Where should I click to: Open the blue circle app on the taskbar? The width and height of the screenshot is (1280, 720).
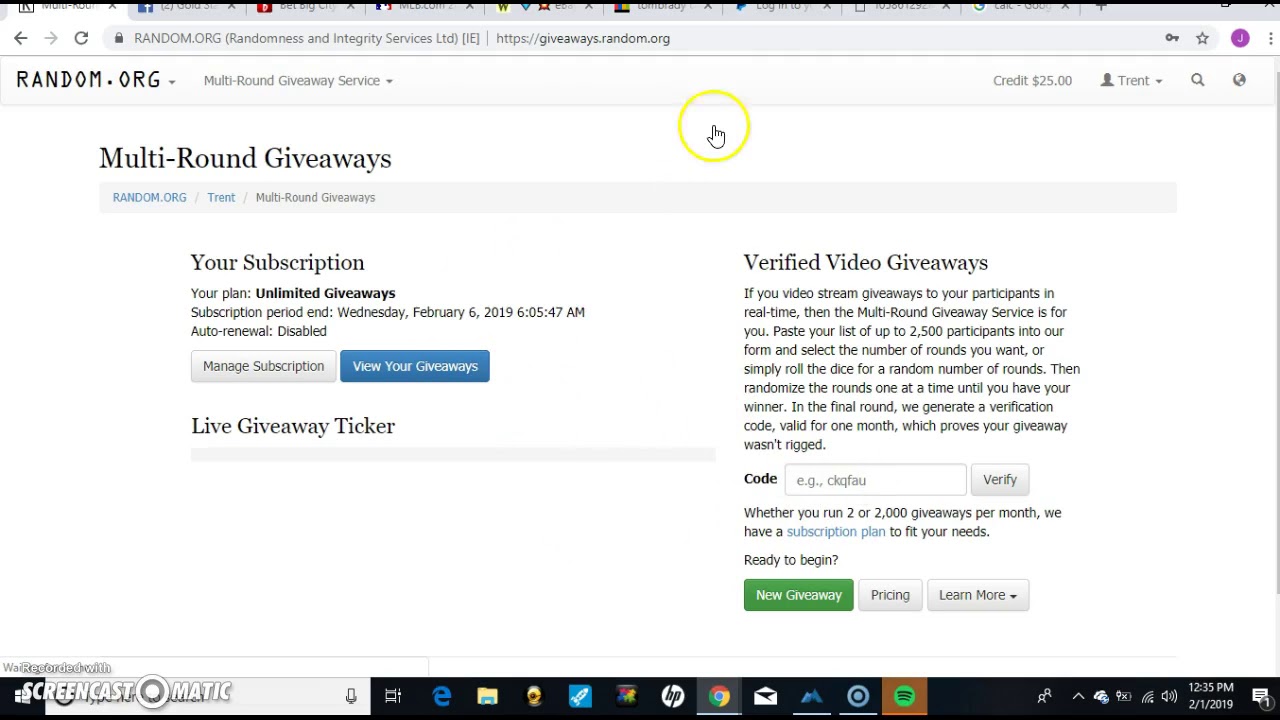click(x=858, y=696)
